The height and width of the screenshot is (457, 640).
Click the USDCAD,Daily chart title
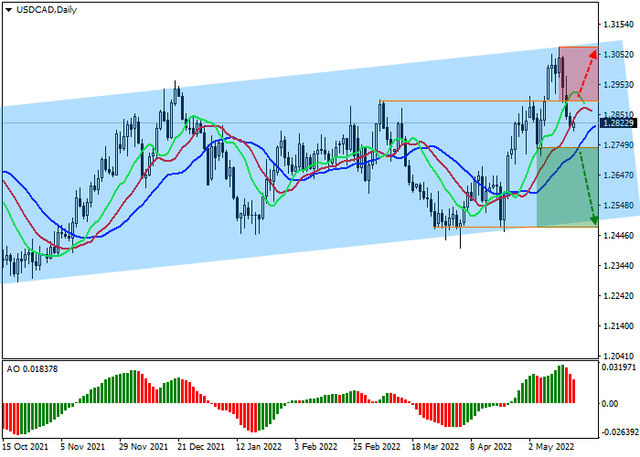pyautogui.click(x=47, y=10)
